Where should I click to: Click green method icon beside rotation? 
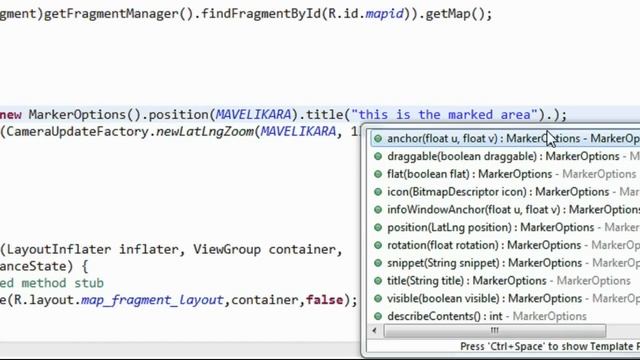tap(378, 245)
